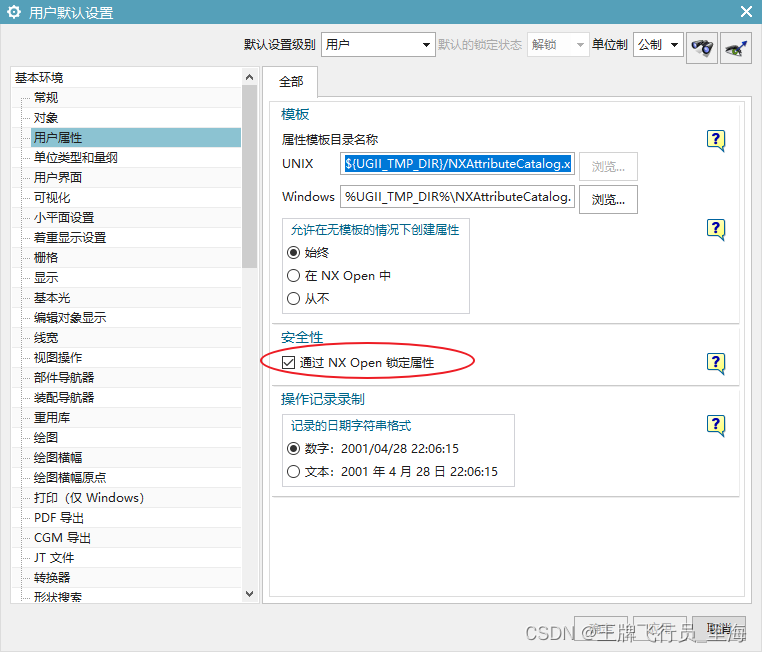Select 着重显示设置 in the settings tree
Viewport: 762px width, 652px height.
[x=70, y=238]
